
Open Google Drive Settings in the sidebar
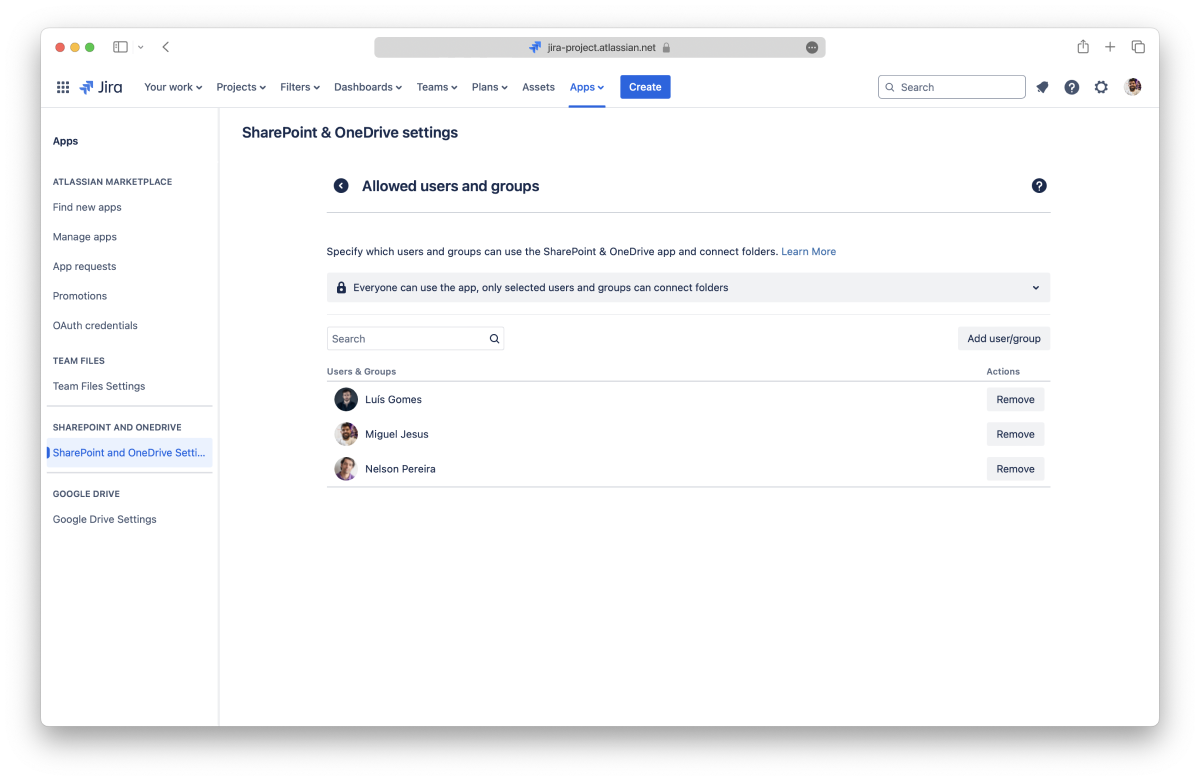click(x=105, y=519)
